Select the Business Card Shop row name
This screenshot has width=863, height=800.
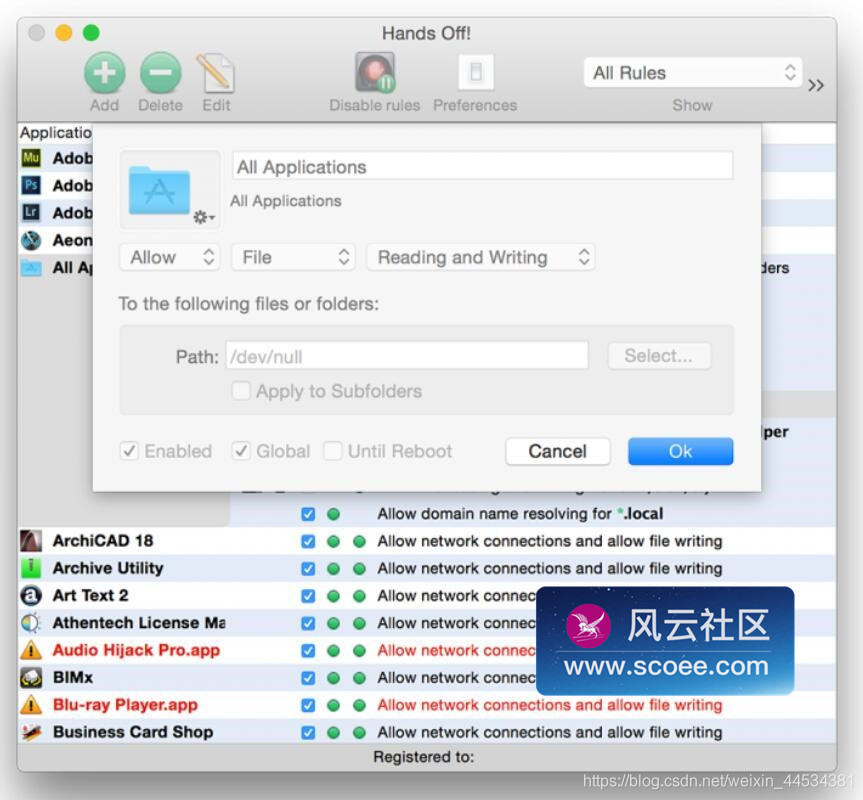click(x=133, y=732)
